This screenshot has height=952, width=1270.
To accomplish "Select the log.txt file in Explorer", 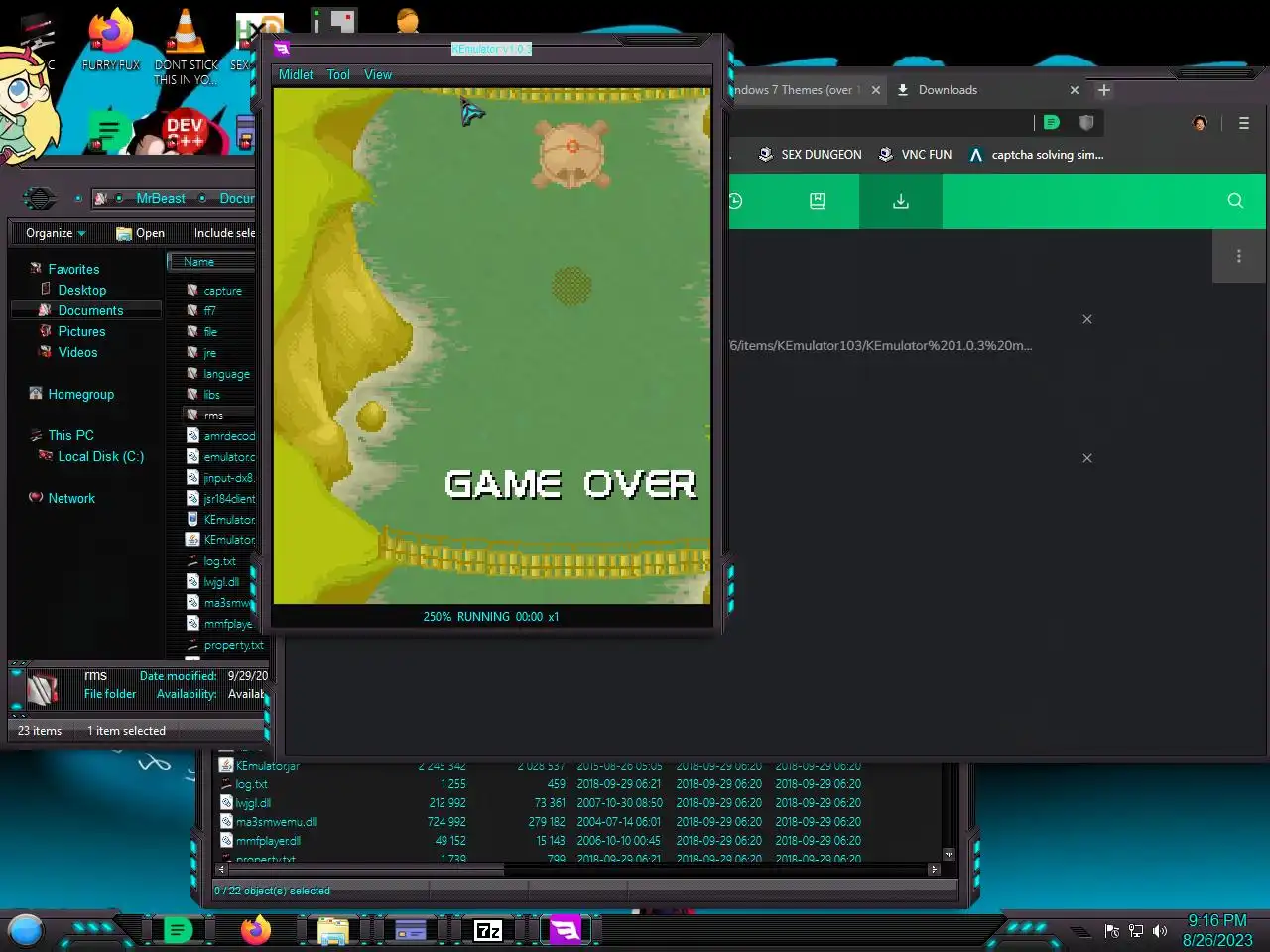I will pos(219,561).
